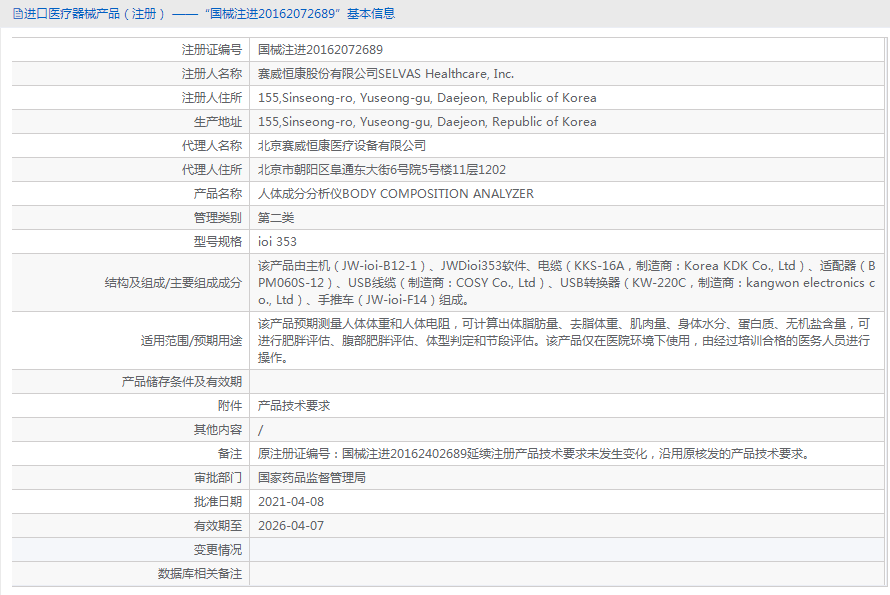Select registration number 国械注进20162072689 value
Image resolution: width=890 pixels, height=595 pixels.
coord(320,50)
